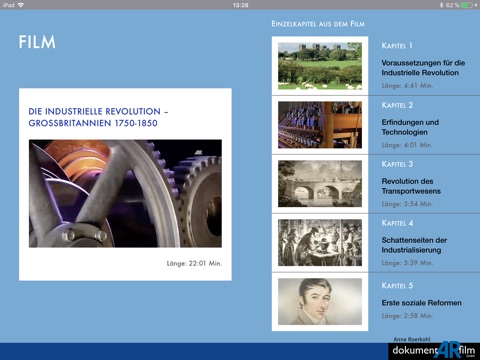
Task: Click 'Länge: 5:39 Min.' duration text
Action: point(407,263)
